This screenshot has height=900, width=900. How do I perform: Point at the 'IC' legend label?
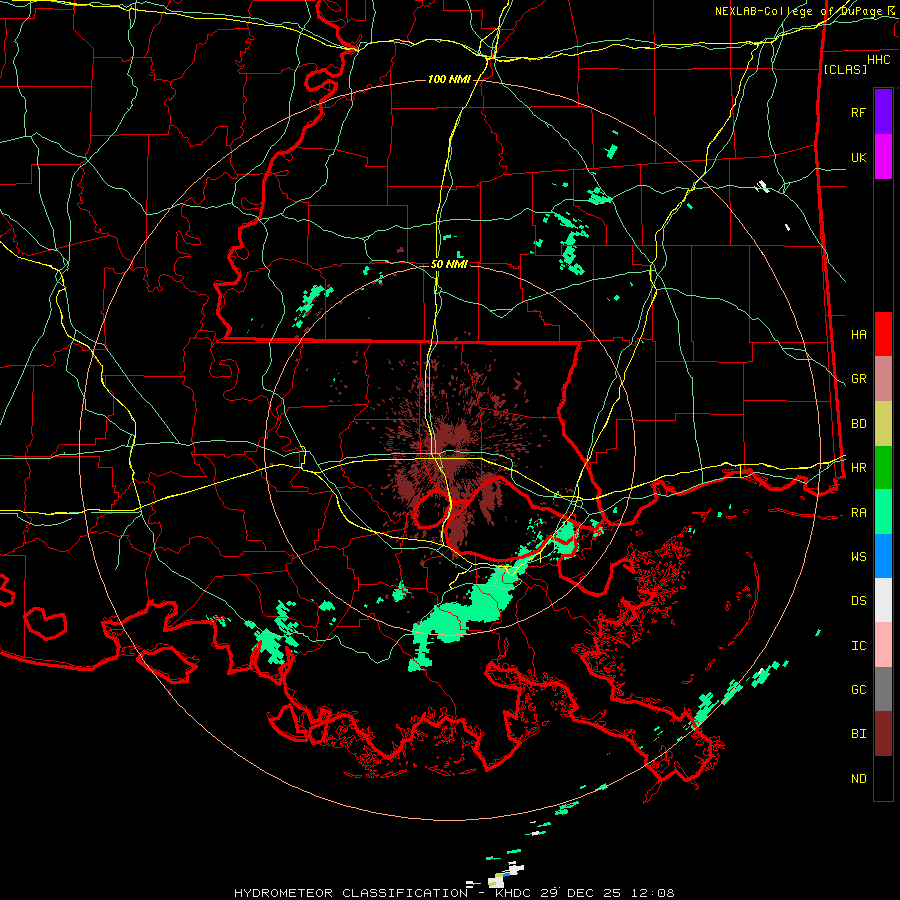[x=858, y=646]
